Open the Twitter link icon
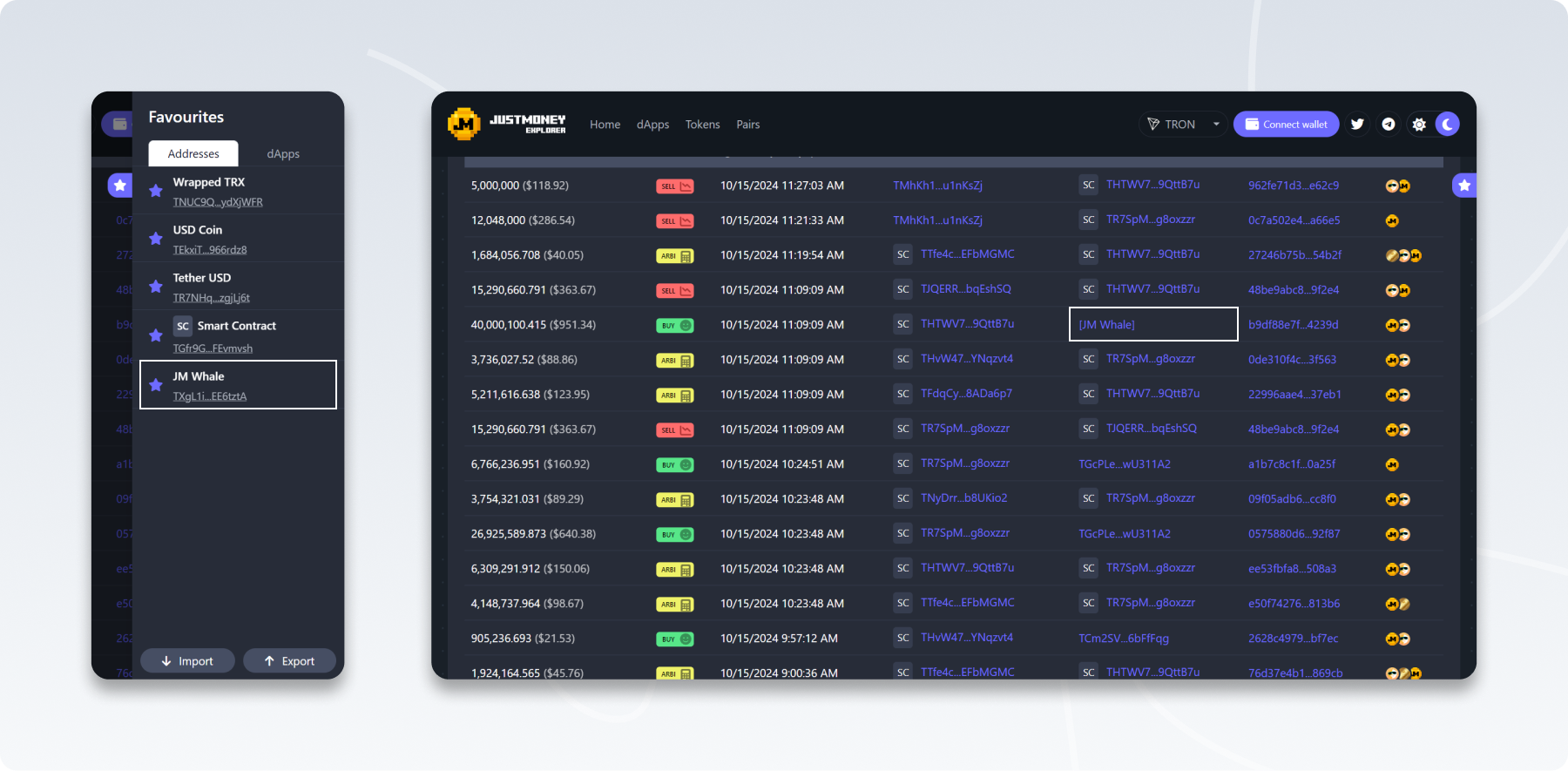The width and height of the screenshot is (1568, 771). 1357,125
